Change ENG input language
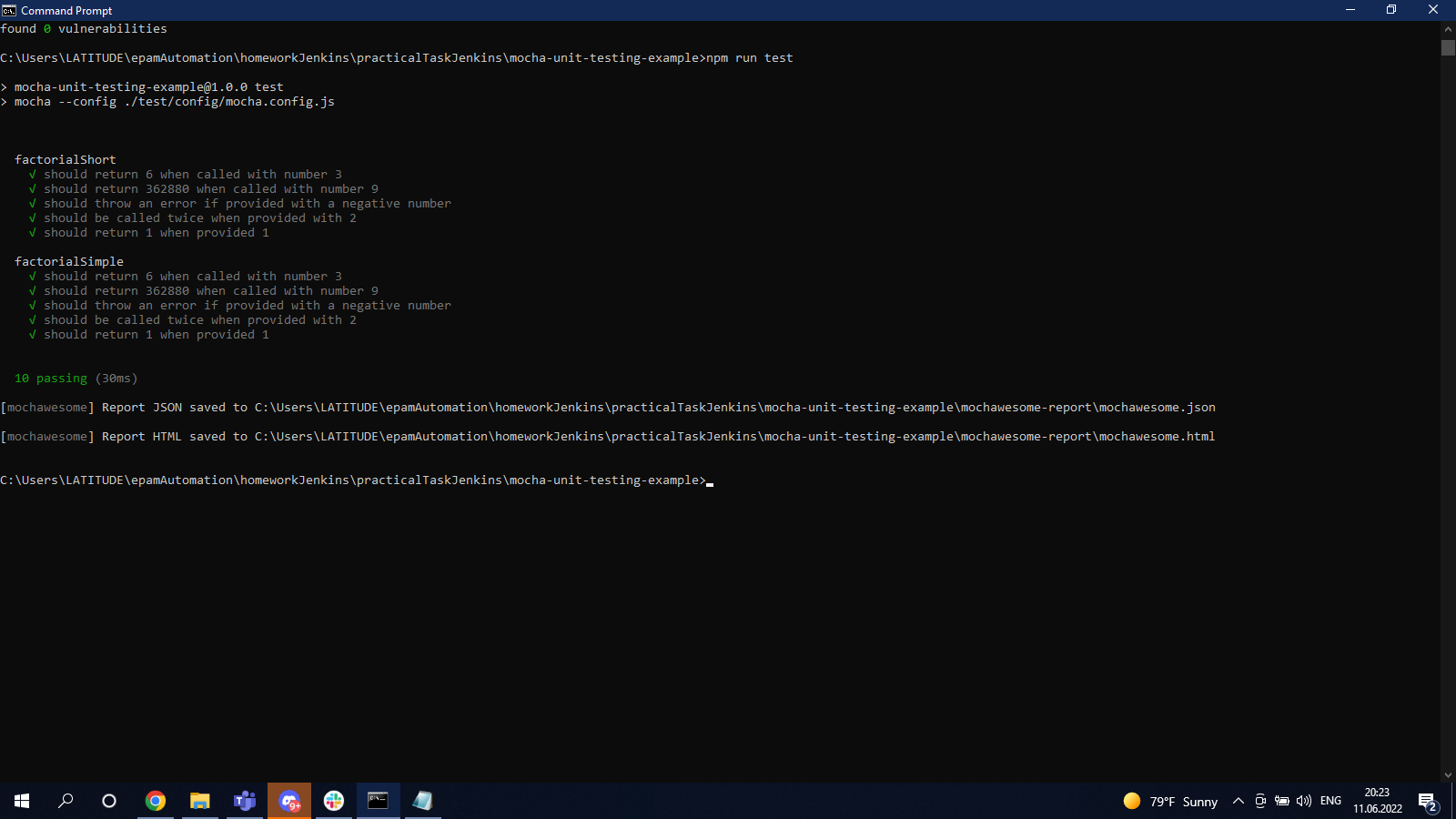1456x819 pixels. click(1330, 801)
